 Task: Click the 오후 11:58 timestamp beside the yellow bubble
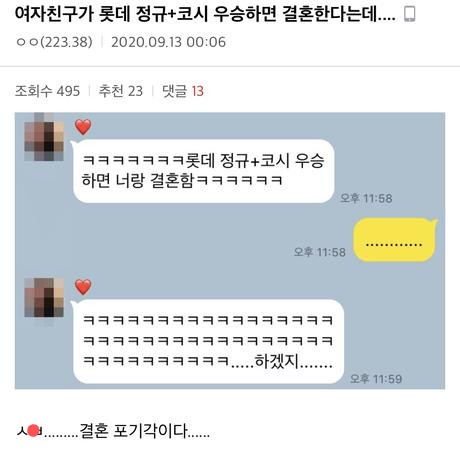(319, 252)
